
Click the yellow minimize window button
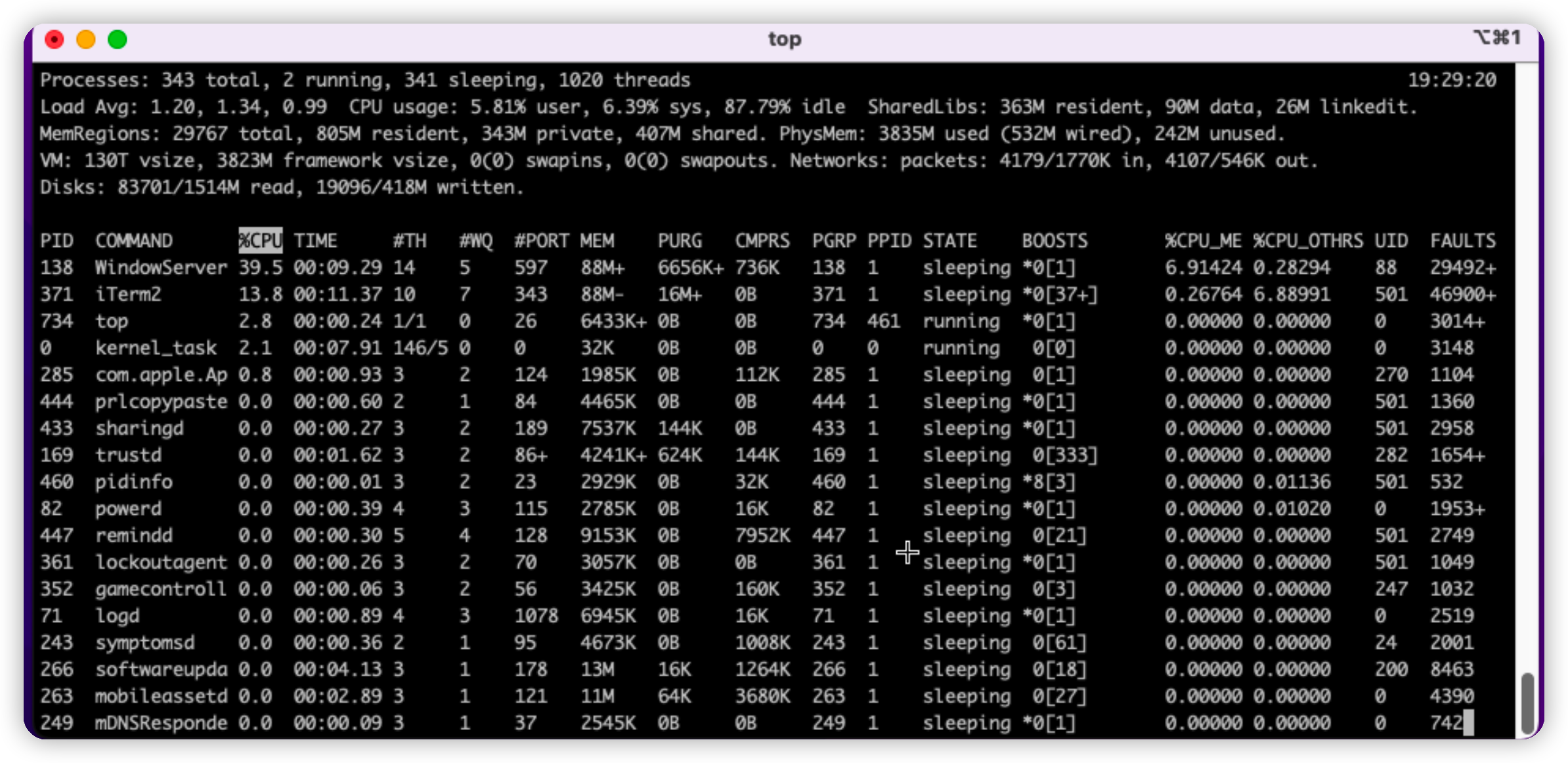click(86, 39)
